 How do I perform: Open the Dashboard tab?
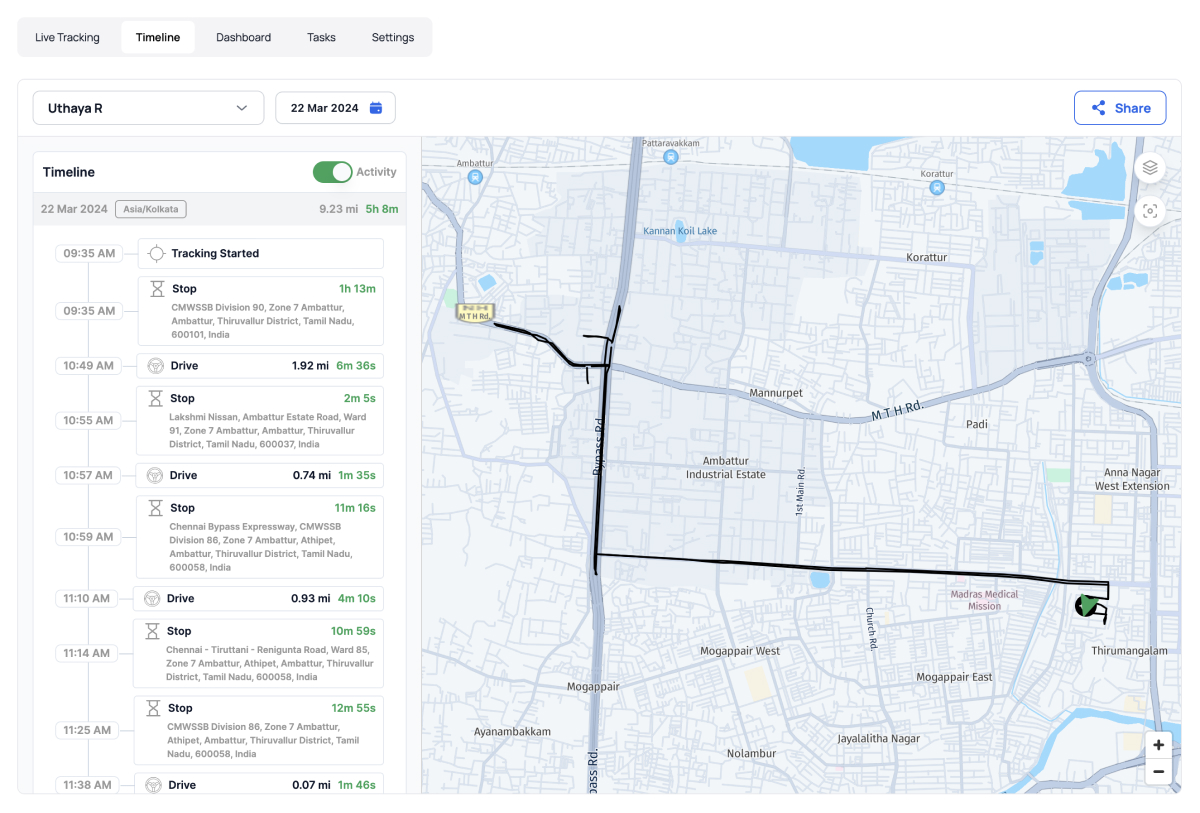(243, 37)
